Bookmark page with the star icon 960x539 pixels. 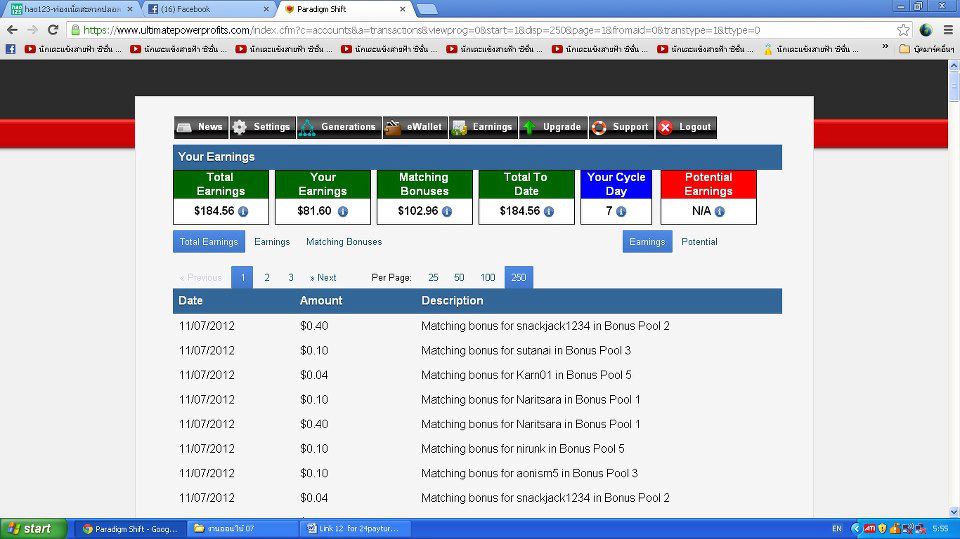(x=903, y=30)
